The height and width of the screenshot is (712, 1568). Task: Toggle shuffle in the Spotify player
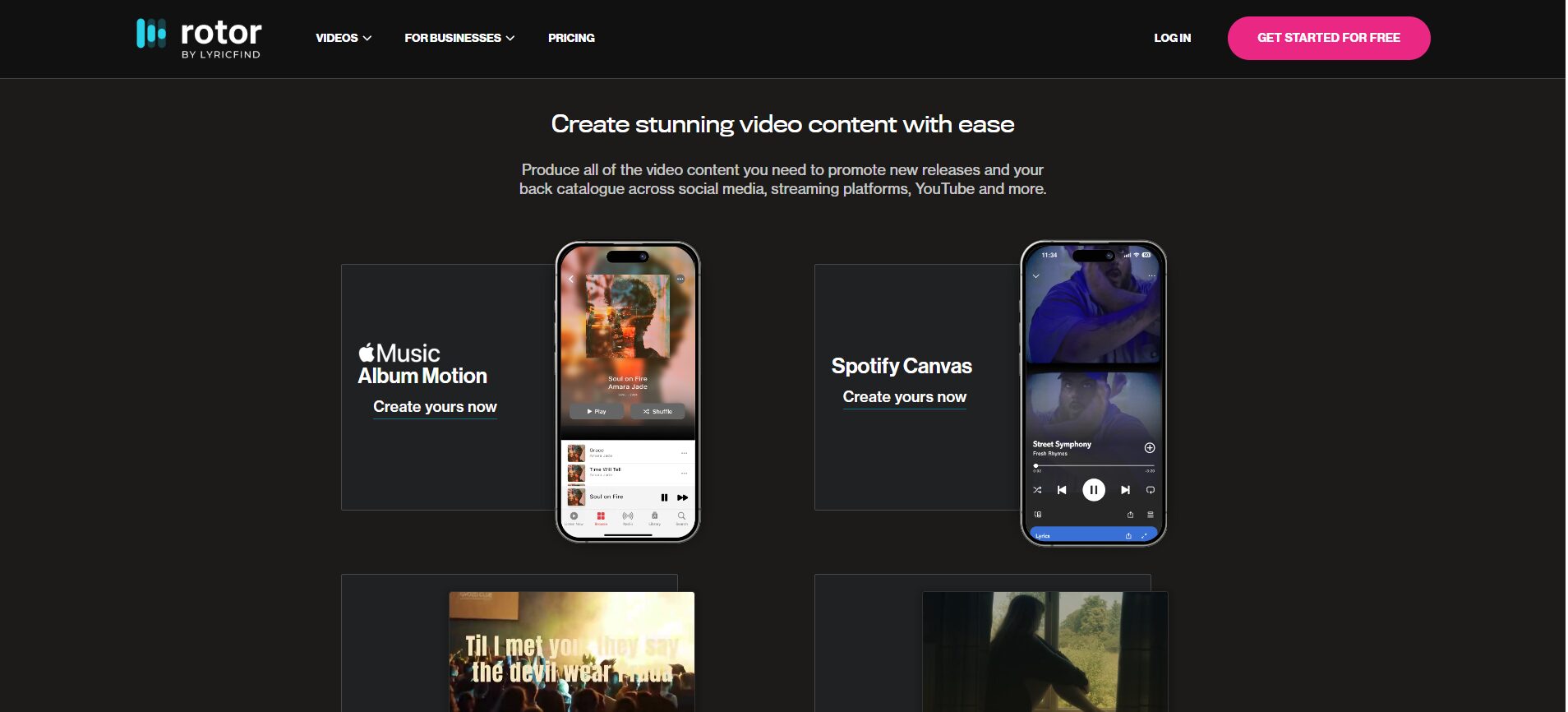click(1037, 490)
